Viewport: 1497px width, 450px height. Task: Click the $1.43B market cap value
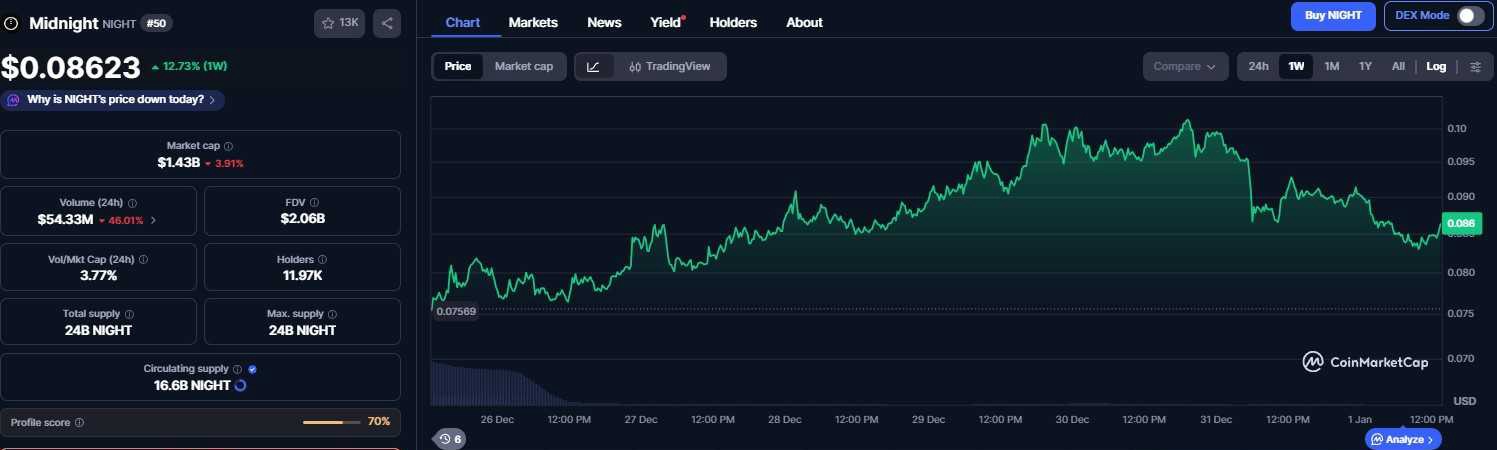pyautogui.click(x=177, y=162)
